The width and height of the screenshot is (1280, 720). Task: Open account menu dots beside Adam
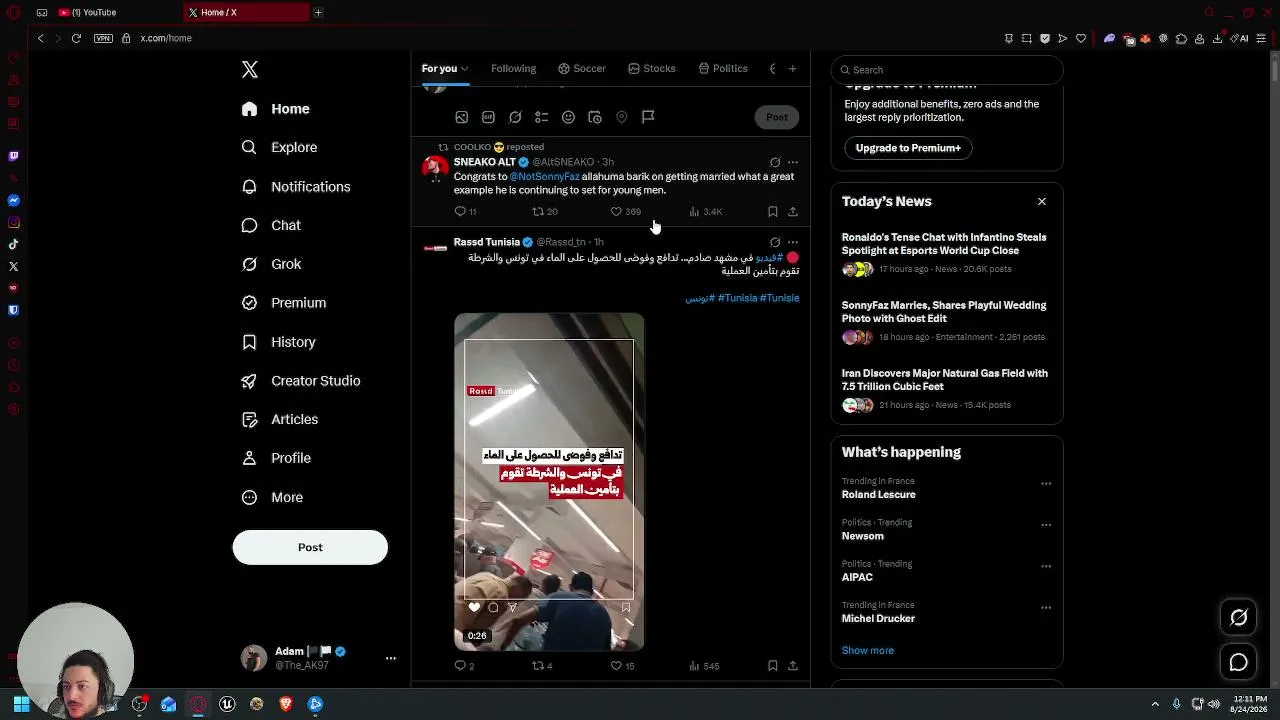(391, 658)
